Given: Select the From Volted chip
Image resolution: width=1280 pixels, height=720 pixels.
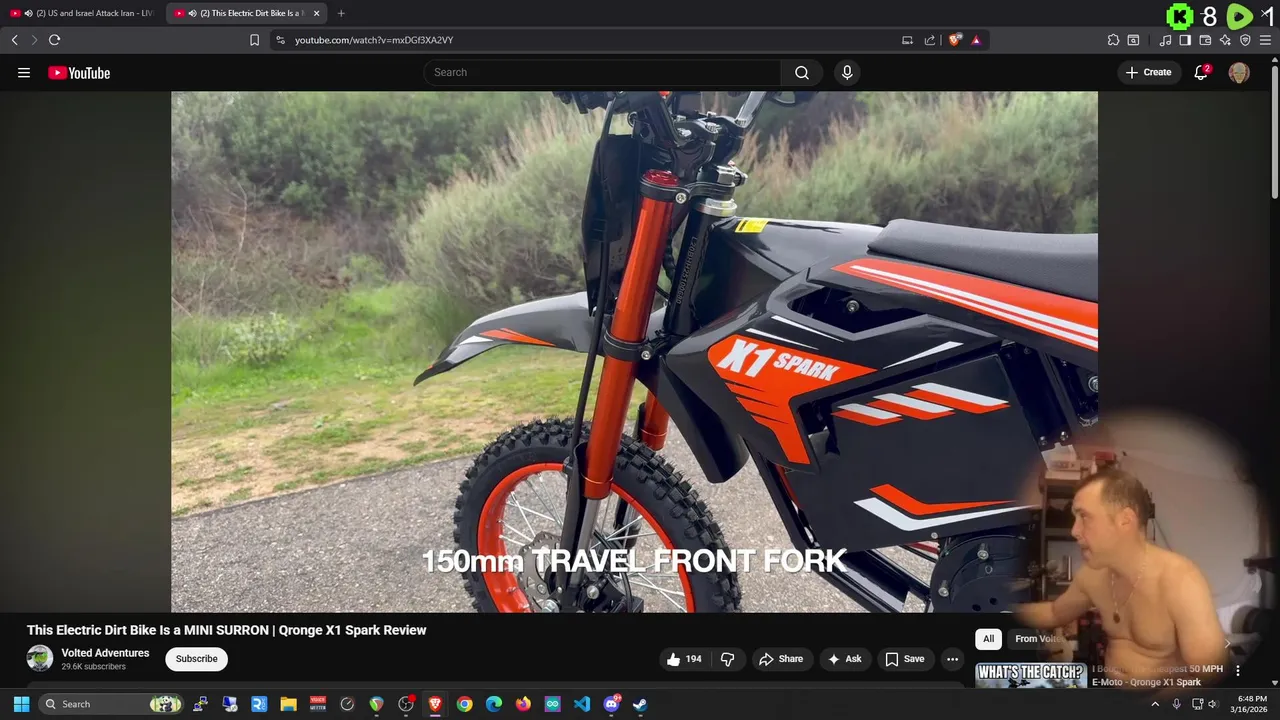Looking at the screenshot, I should pyautogui.click(x=1038, y=639).
